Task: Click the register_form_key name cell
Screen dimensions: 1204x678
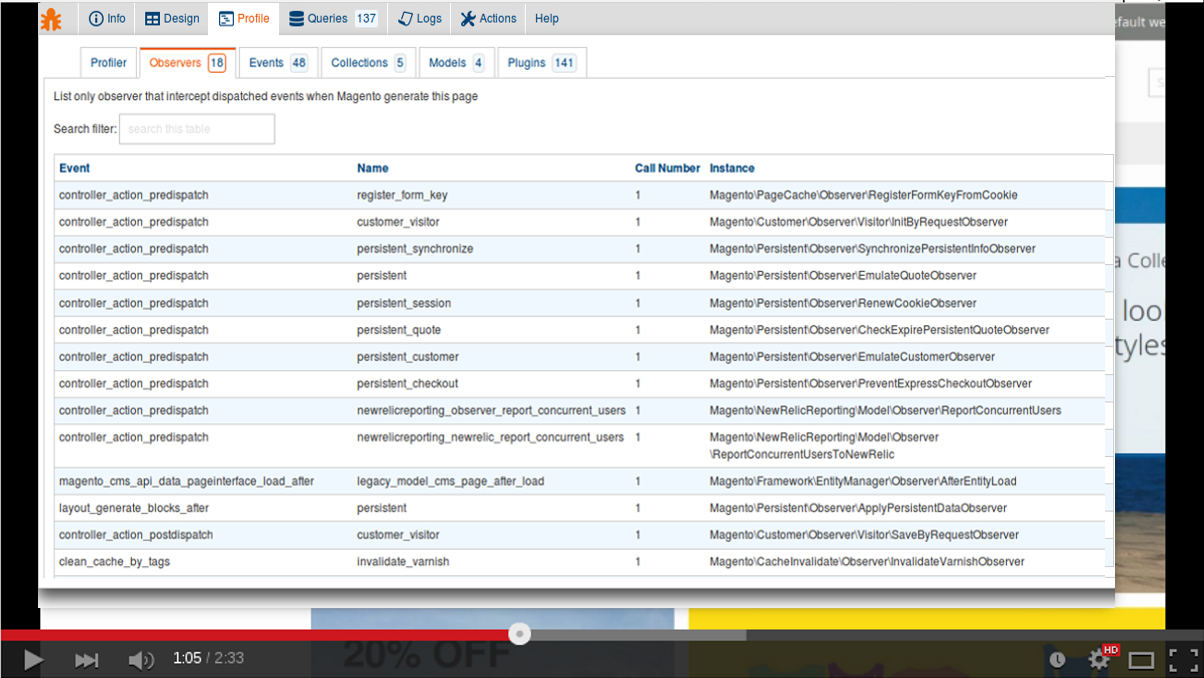Action: coord(402,195)
